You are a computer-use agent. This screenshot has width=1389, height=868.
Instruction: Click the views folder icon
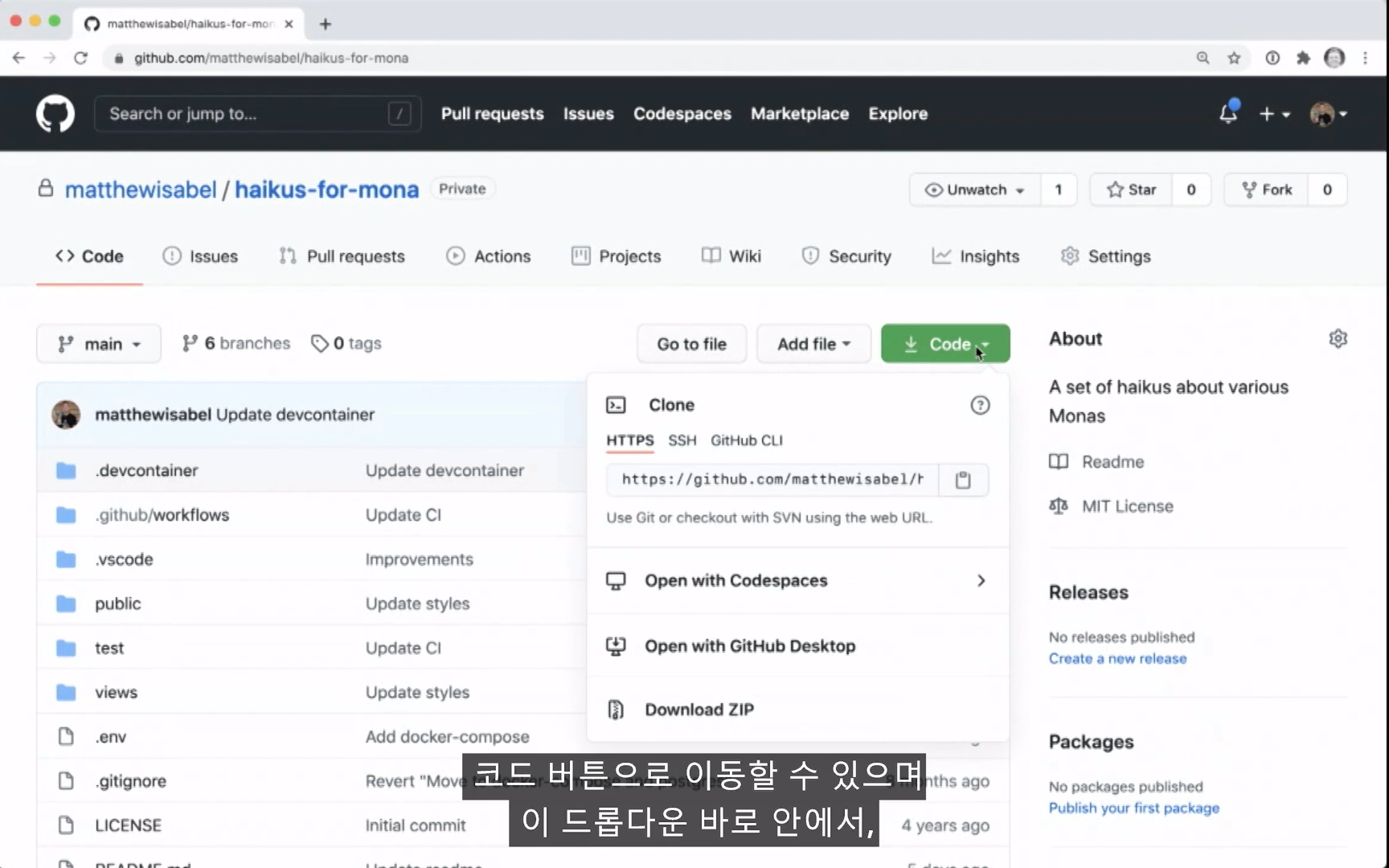[66, 692]
